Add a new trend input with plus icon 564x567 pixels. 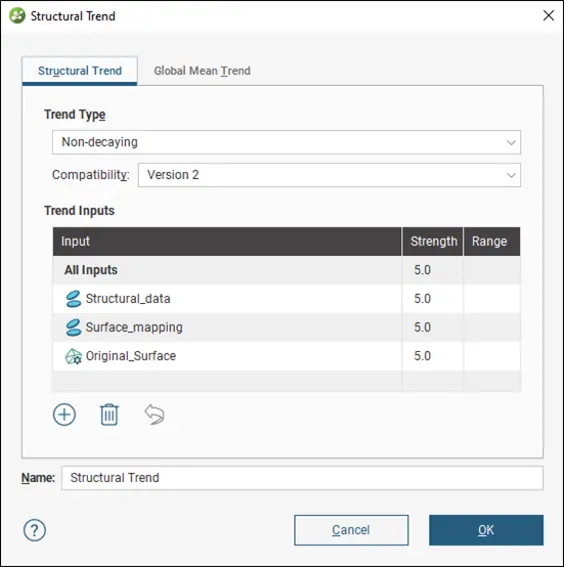click(x=64, y=414)
